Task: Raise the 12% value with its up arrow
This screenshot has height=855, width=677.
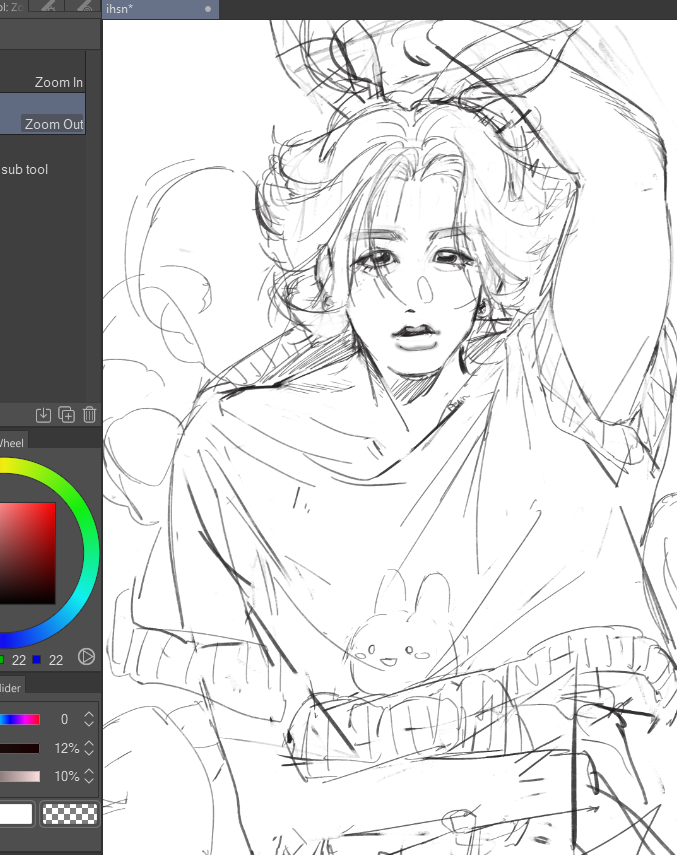Action: point(89,744)
